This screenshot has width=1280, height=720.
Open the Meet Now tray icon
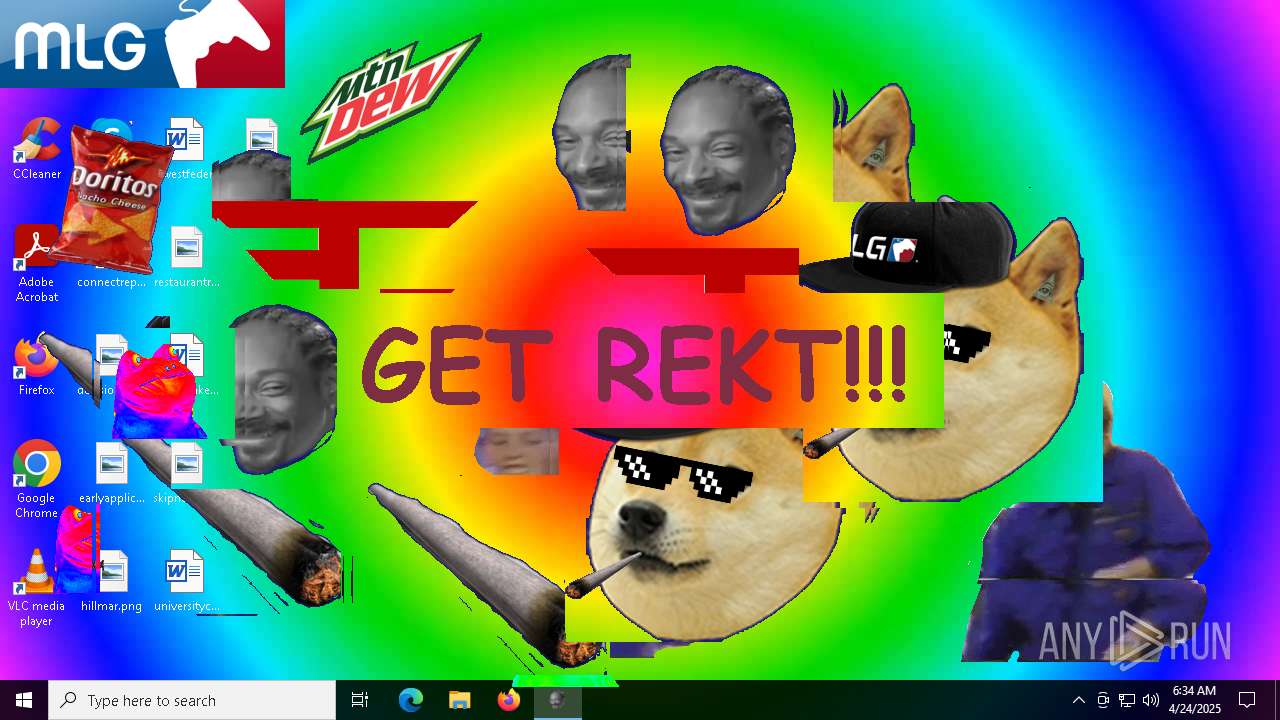pos(1103,700)
